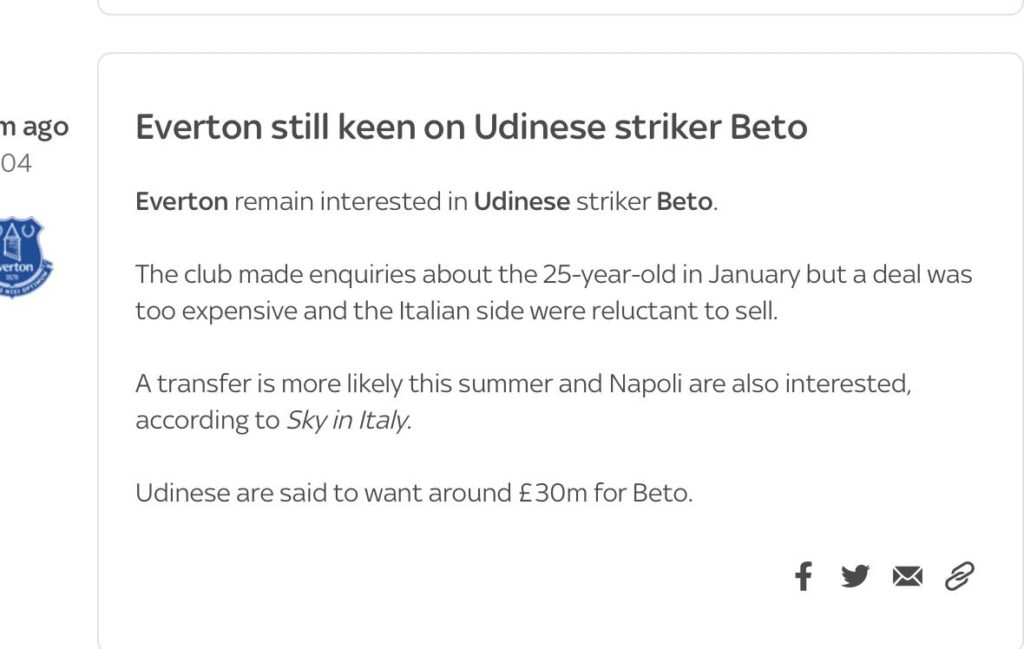
Task: Click the bold 'Beto' link in the first paragraph
Action: pos(684,202)
